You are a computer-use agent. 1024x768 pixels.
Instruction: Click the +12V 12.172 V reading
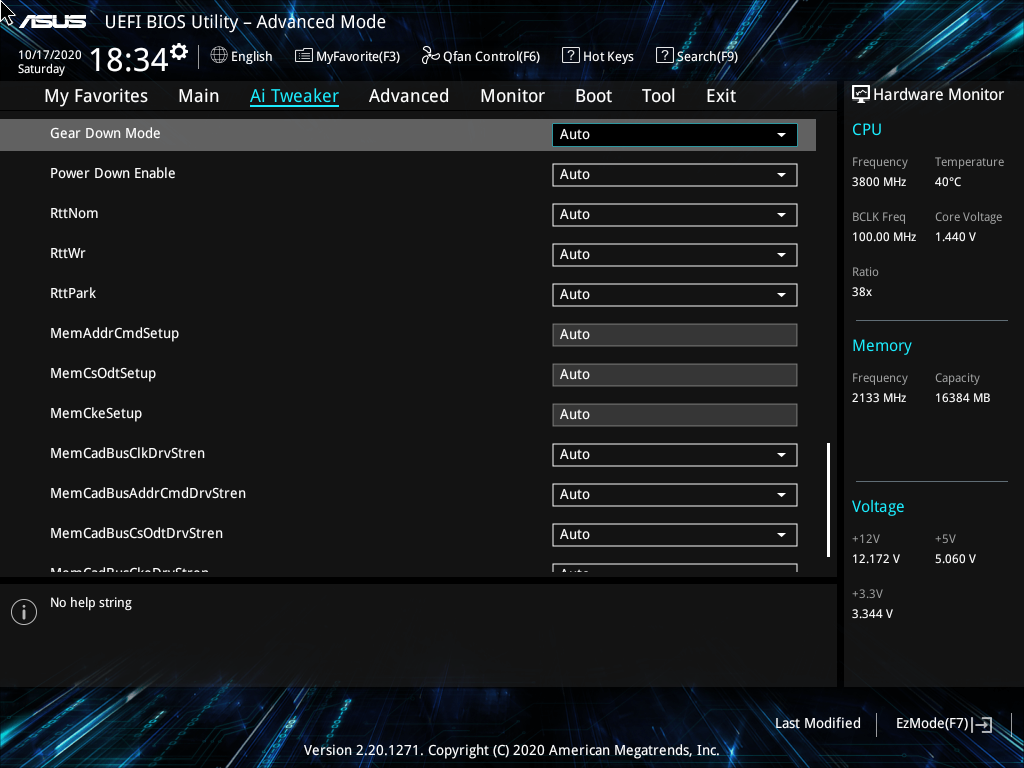876,559
